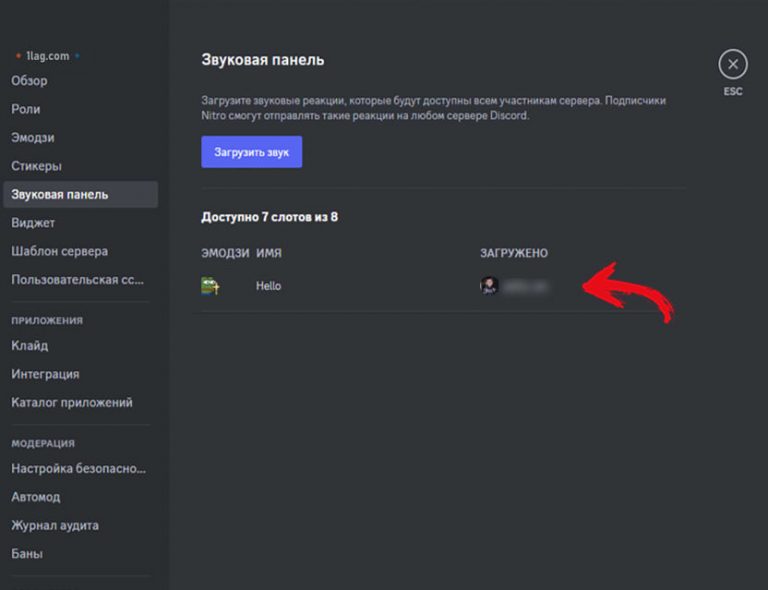Select the Hello sound name in list
The height and width of the screenshot is (590, 768).
coord(268,286)
